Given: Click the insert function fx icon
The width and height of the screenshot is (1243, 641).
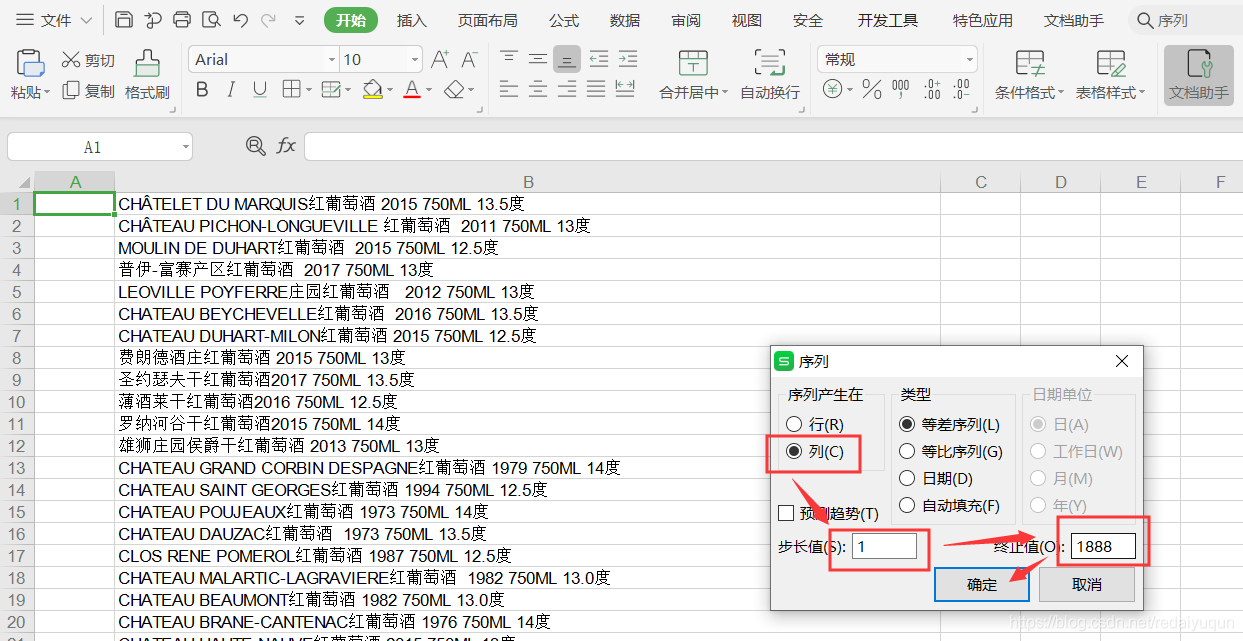Looking at the screenshot, I should [x=286, y=147].
